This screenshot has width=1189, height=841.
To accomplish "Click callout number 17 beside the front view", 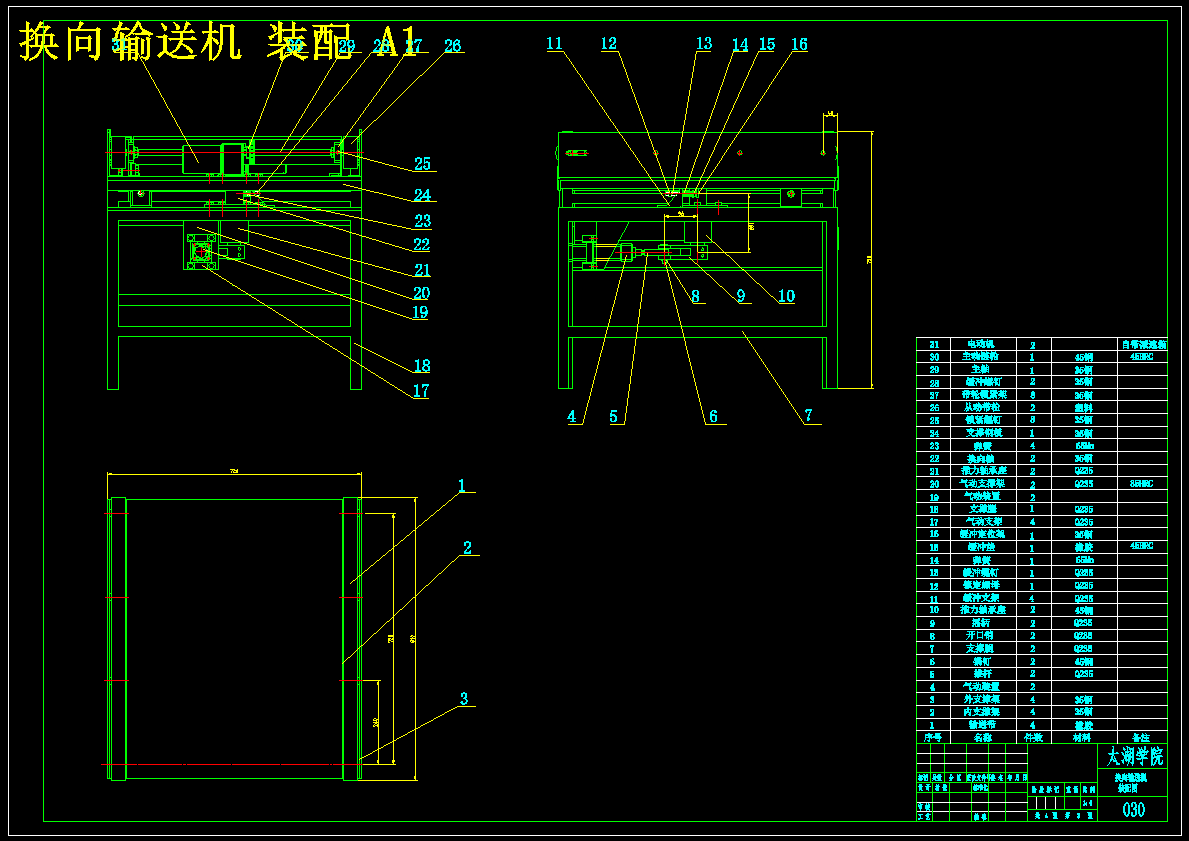I will [421, 391].
